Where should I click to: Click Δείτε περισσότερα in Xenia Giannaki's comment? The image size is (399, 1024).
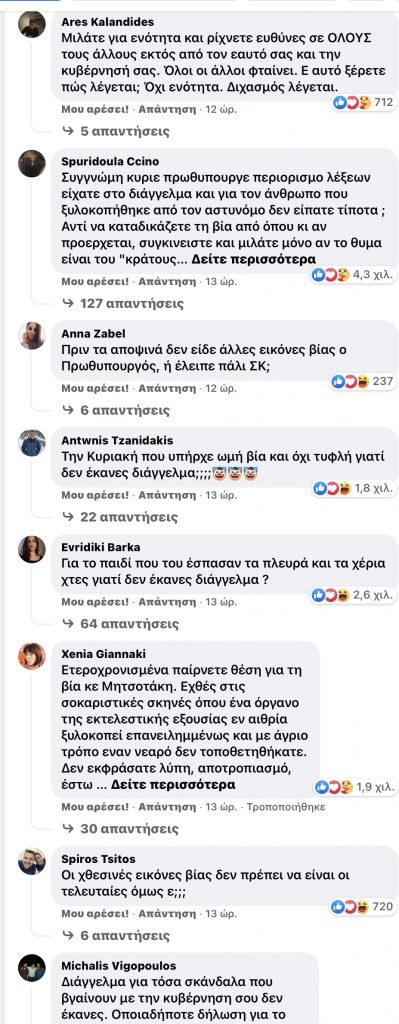pyautogui.click(x=174, y=784)
